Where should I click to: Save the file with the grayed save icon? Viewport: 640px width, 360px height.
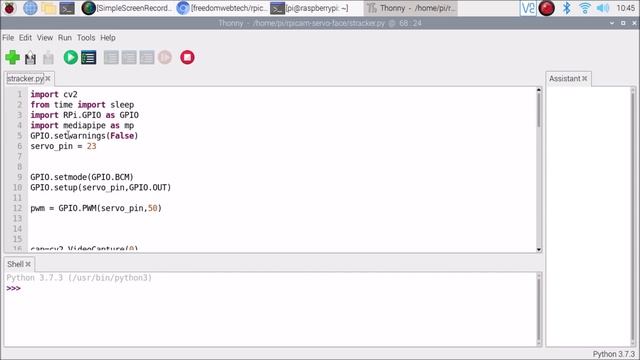[48, 58]
